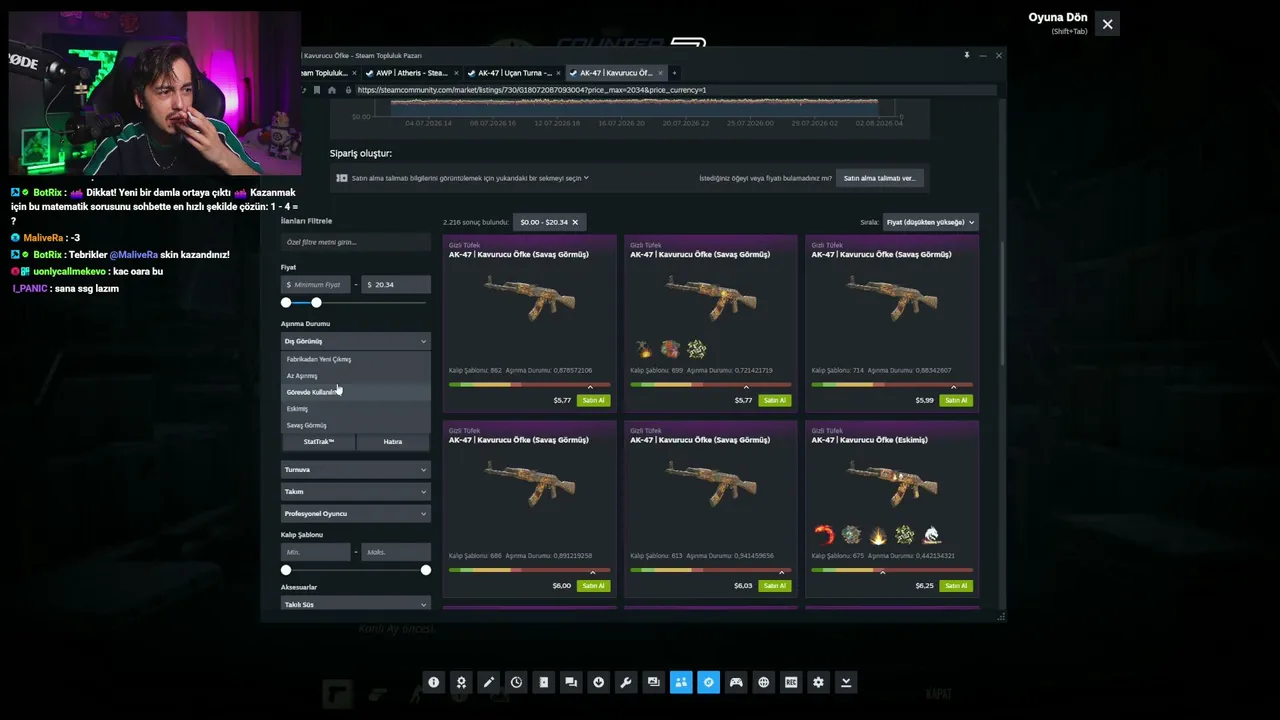Expand the Profesyonel Oyuncu dropdown
This screenshot has width=1280, height=720.
356,513
